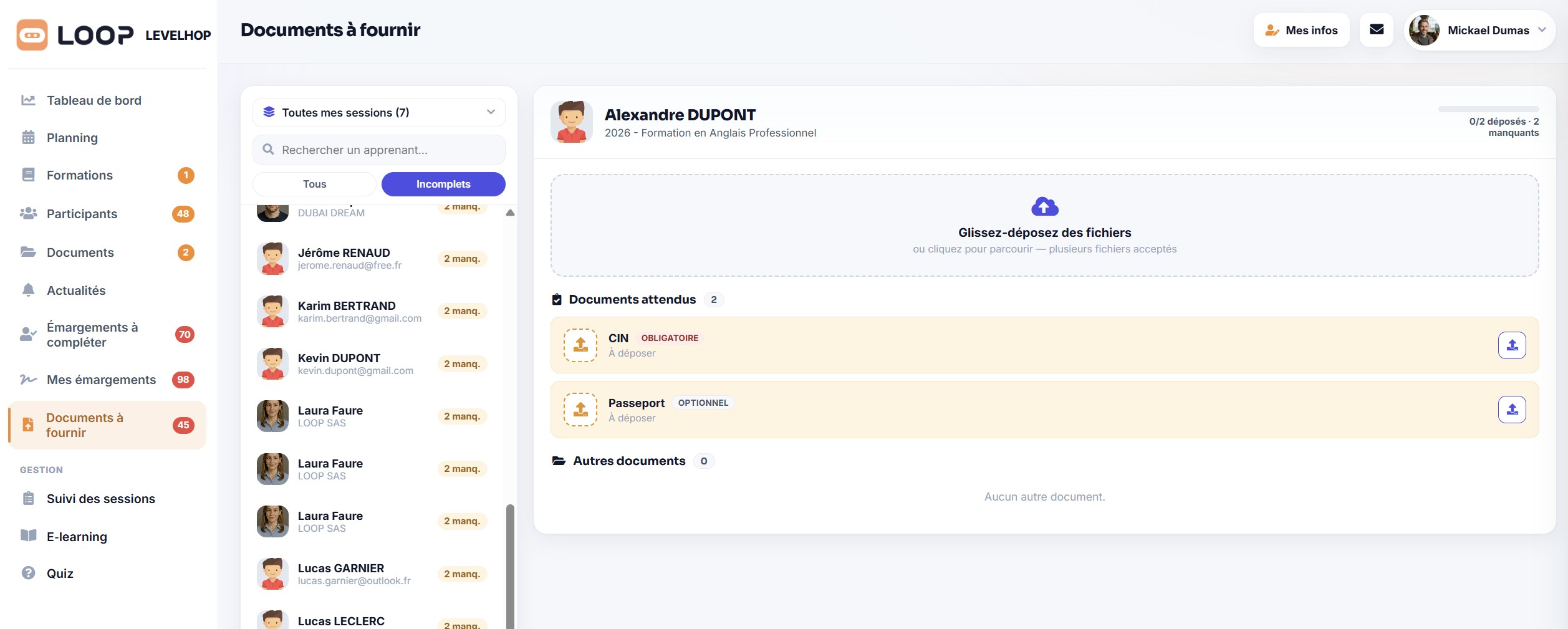The width and height of the screenshot is (1568, 629).
Task: Click the Aucun autre document message
Action: (x=1044, y=497)
